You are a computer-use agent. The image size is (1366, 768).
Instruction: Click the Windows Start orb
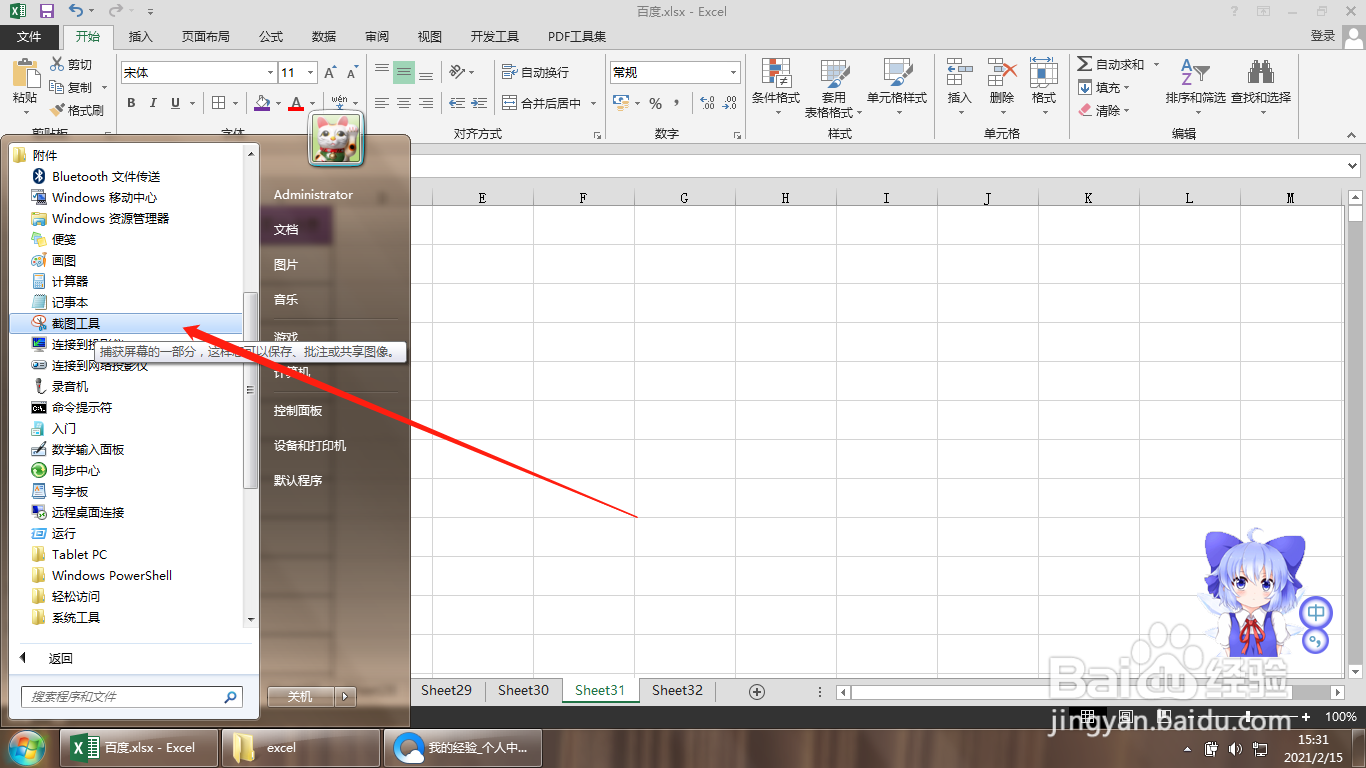pyautogui.click(x=26, y=747)
